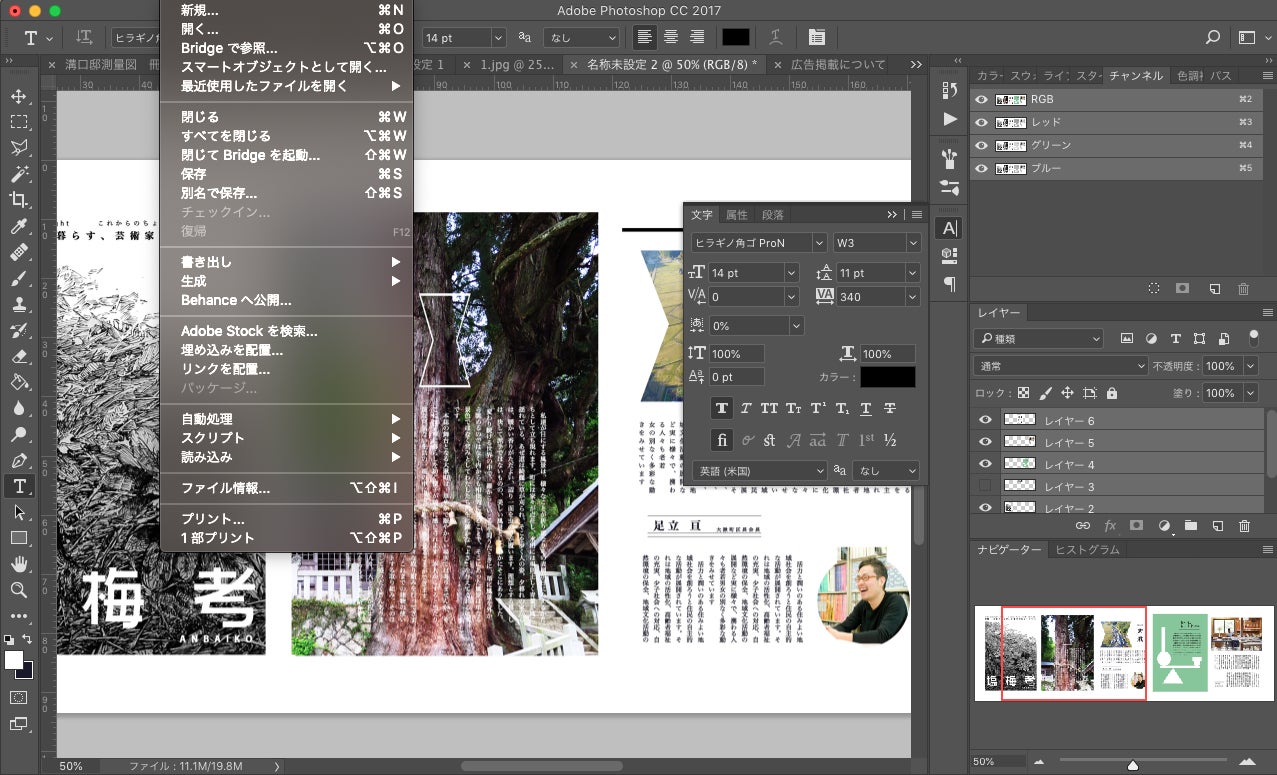
Task: Switch to the ヒストグラム tab
Action: [1087, 550]
